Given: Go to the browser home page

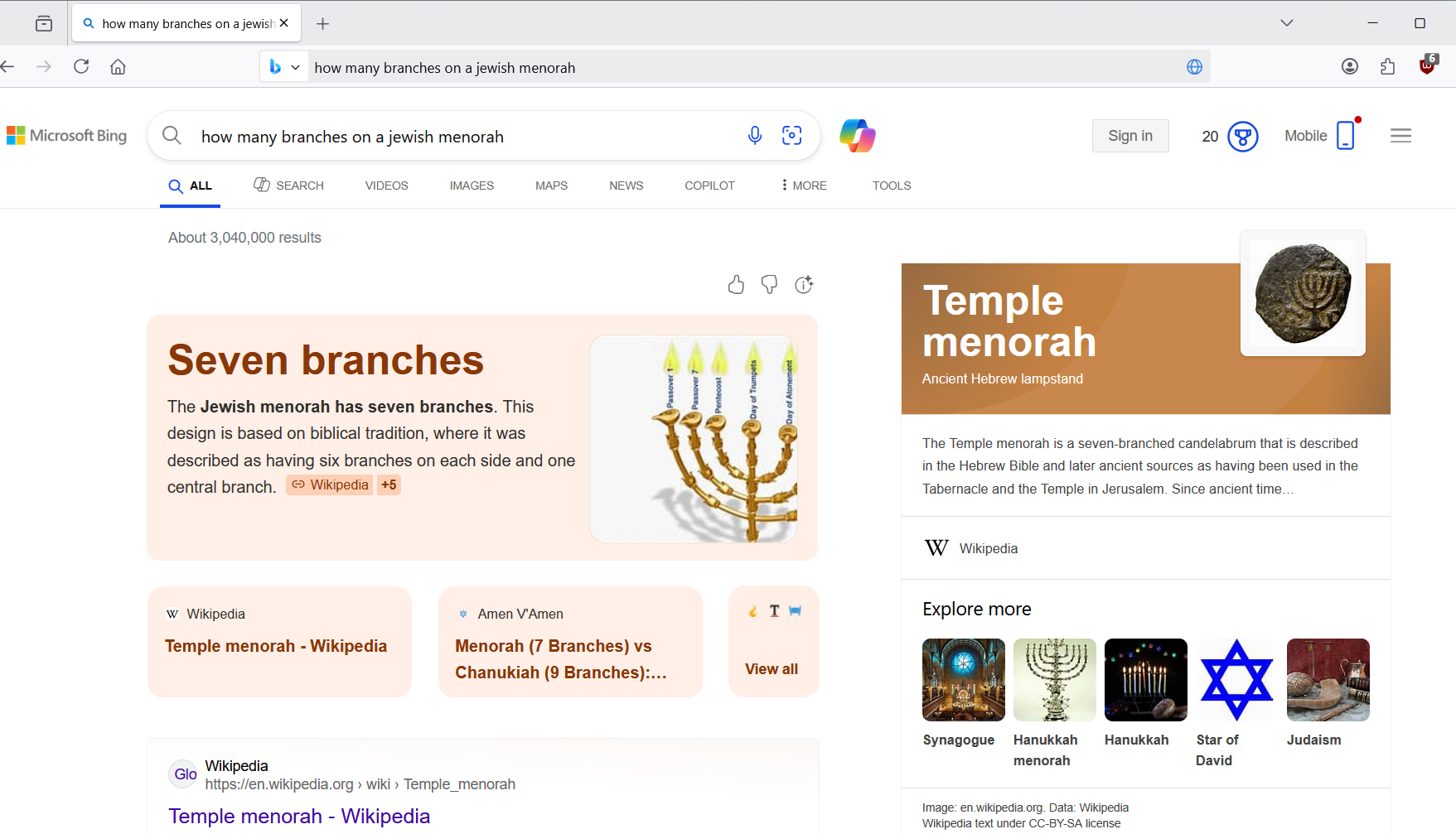Looking at the screenshot, I should pyautogui.click(x=118, y=67).
